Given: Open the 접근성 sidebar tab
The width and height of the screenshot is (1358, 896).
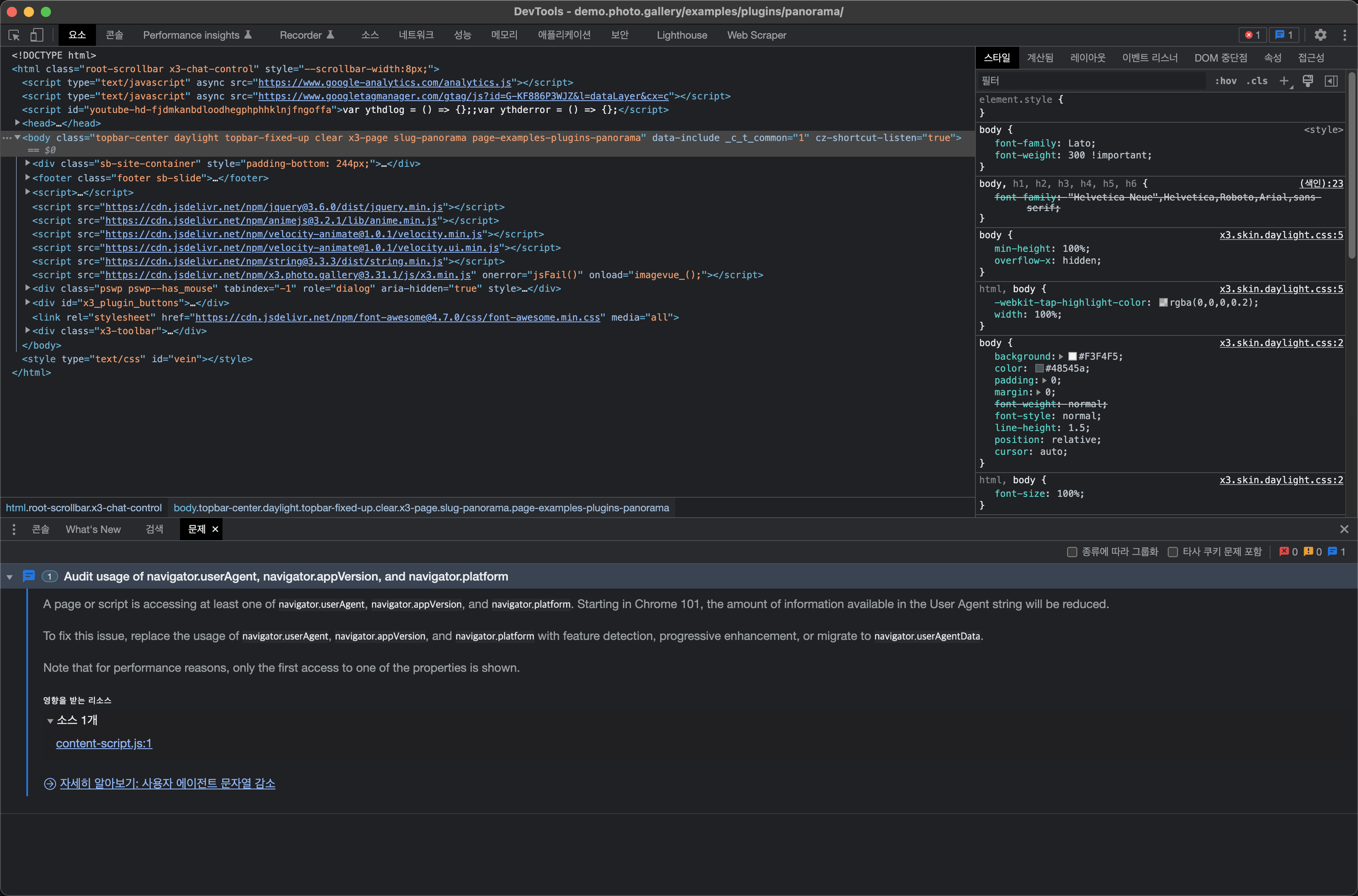Looking at the screenshot, I should pos(1310,58).
